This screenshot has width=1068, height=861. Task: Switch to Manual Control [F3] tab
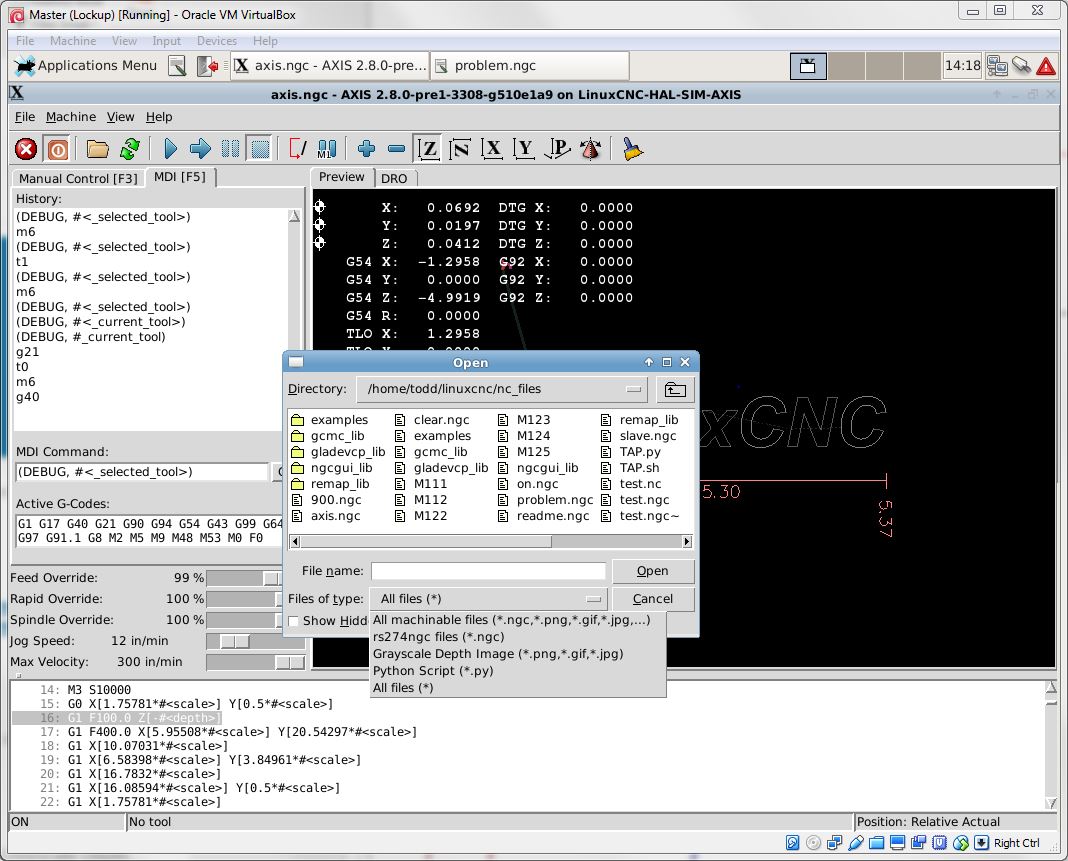coord(79,178)
